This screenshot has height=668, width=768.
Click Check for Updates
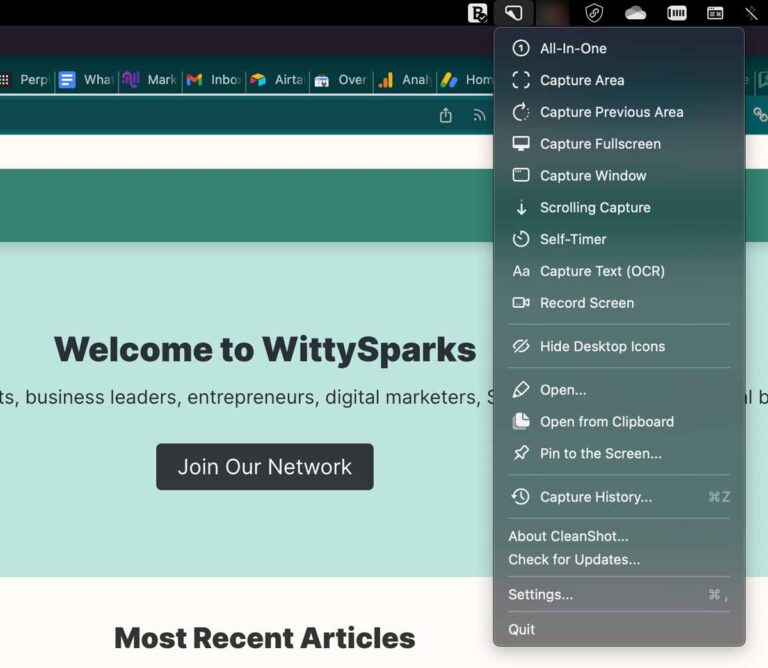coord(574,560)
